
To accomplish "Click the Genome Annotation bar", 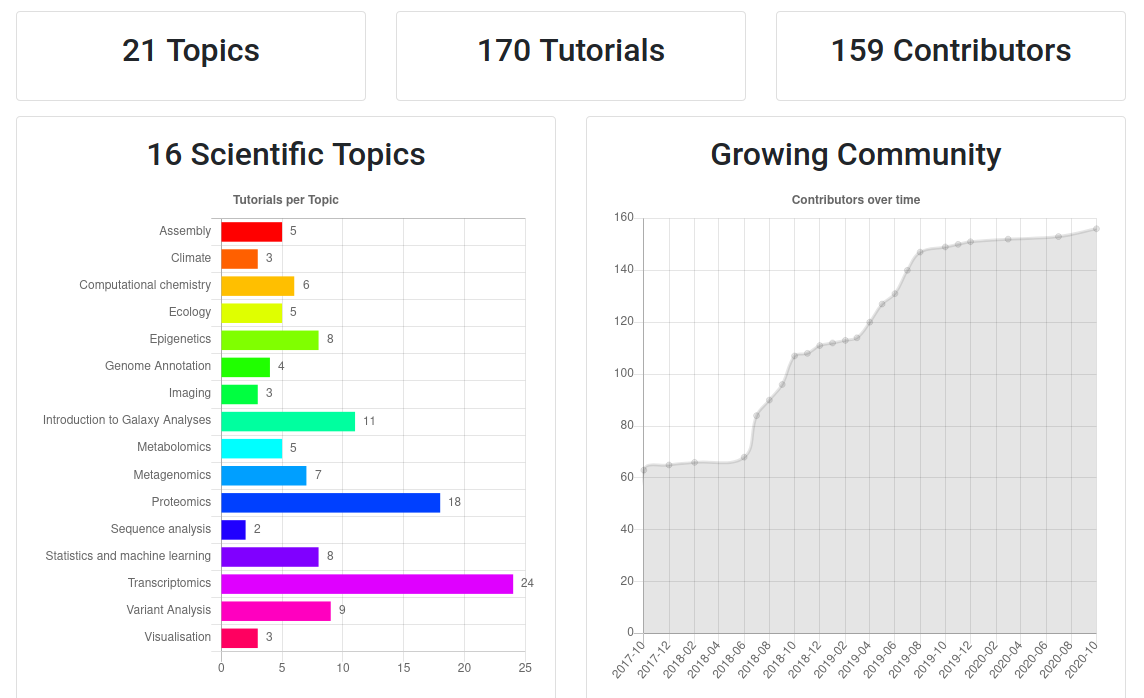I will (246, 366).
